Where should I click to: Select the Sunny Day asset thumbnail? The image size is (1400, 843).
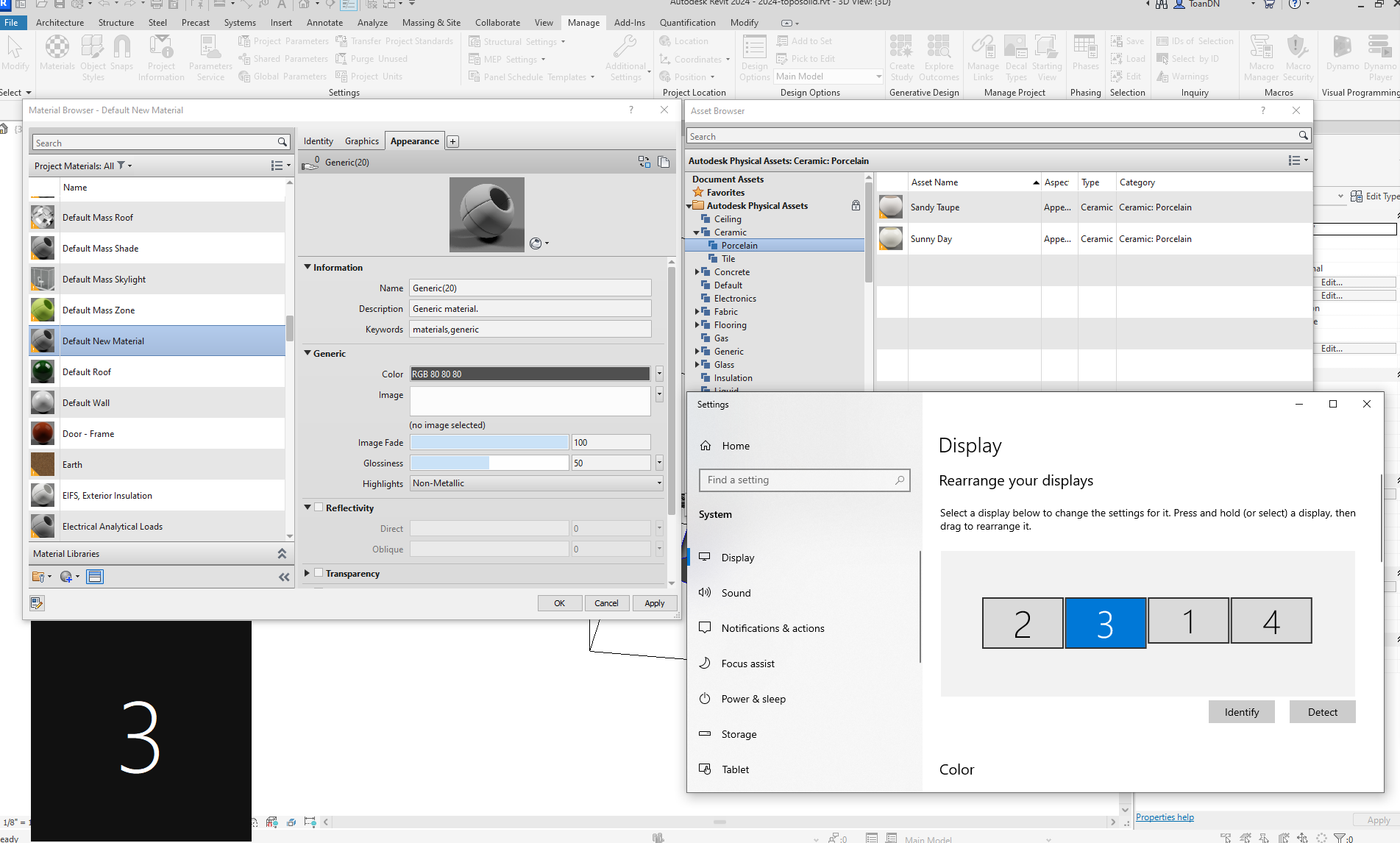891,238
